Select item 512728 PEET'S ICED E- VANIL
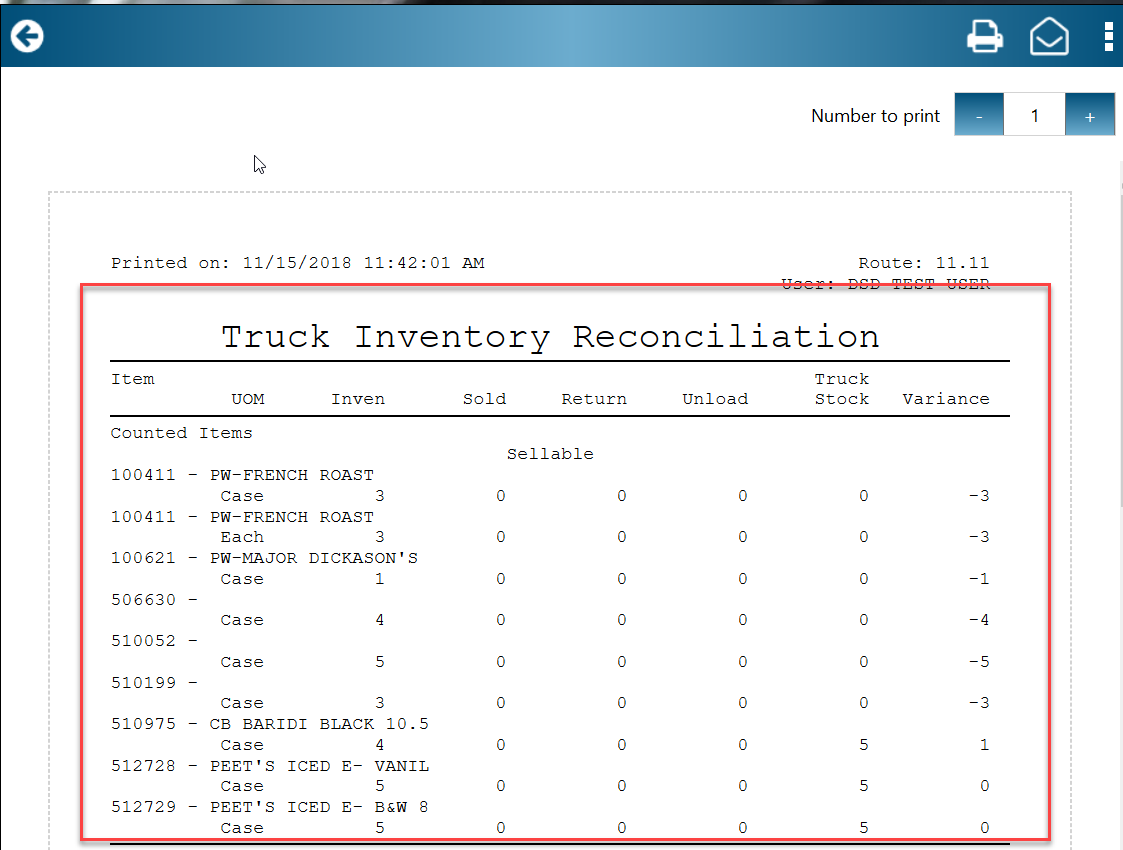Screen dimensions: 1123x850 269,766
